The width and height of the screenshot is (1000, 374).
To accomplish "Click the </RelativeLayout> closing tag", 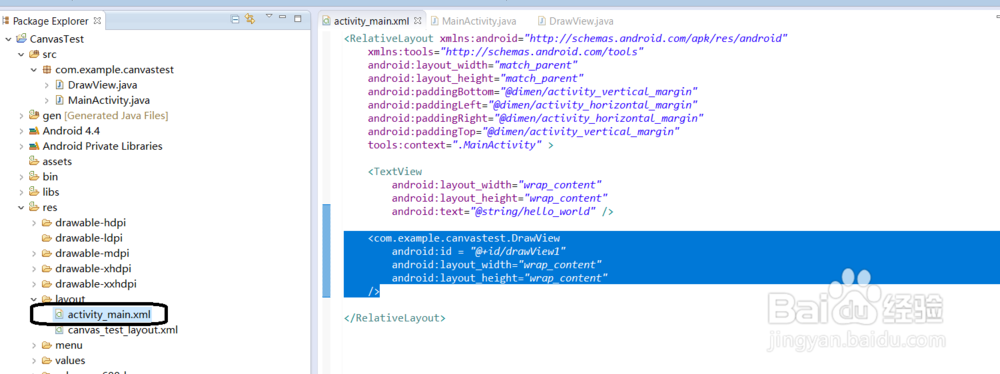I will point(395,318).
